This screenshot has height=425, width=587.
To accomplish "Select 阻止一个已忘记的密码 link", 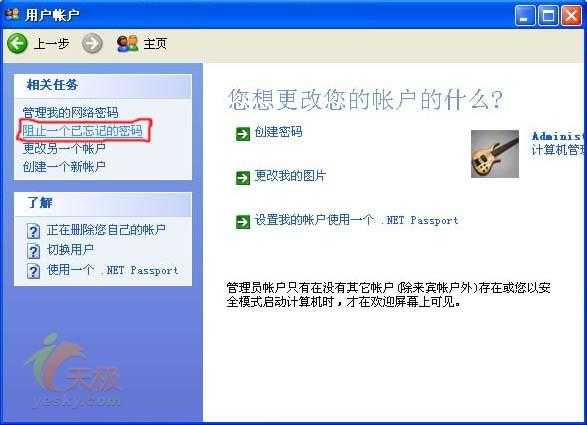I will 82,130.
